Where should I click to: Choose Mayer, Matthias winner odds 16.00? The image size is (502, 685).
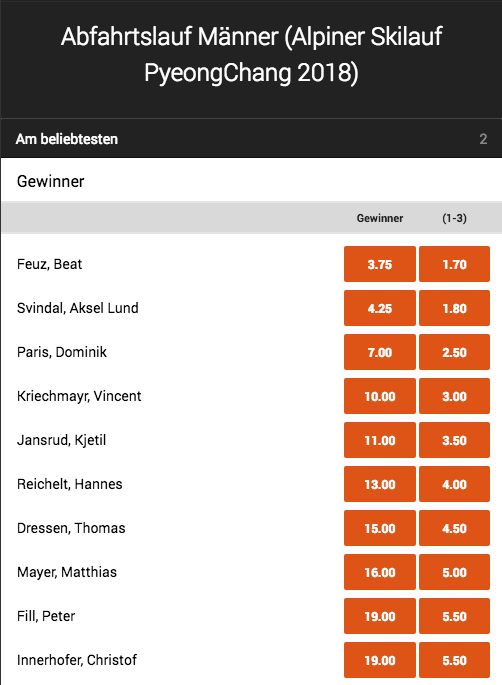[380, 572]
